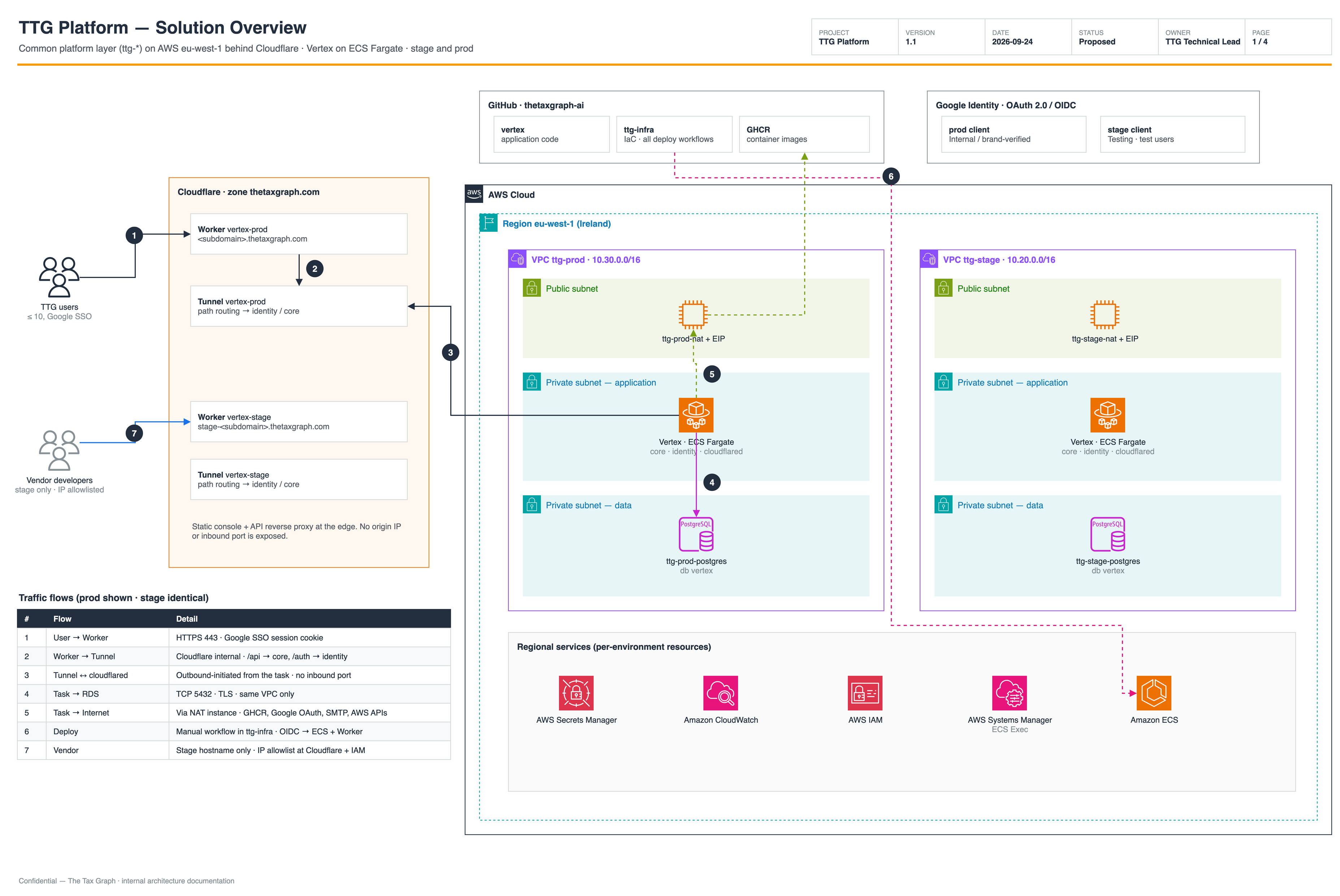Screen dimensions: 1340x896
Task: Click the DATE 2026-09-24 header cell
Action: pyautogui.click(x=1028, y=37)
